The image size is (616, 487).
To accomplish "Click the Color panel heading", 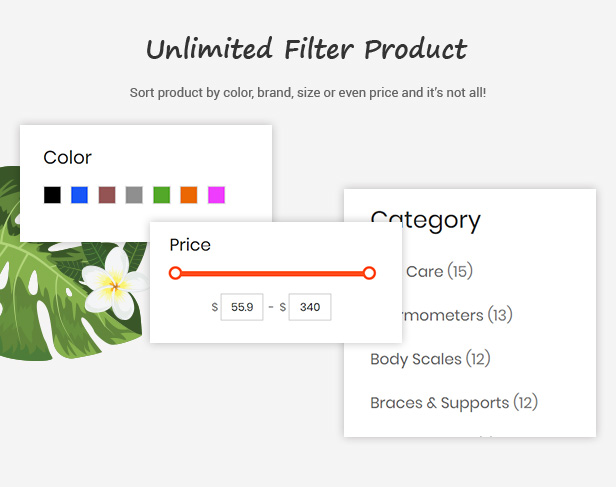I will 68,158.
